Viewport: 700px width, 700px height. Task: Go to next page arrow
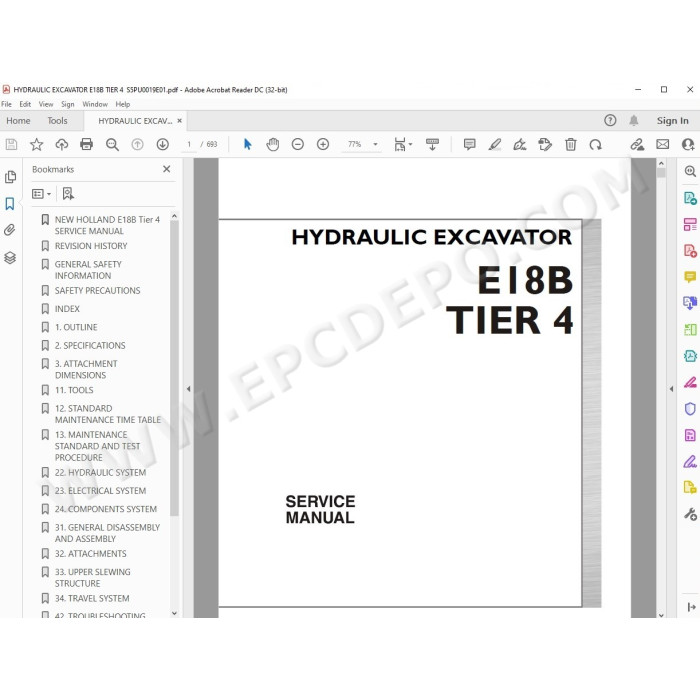[x=162, y=144]
